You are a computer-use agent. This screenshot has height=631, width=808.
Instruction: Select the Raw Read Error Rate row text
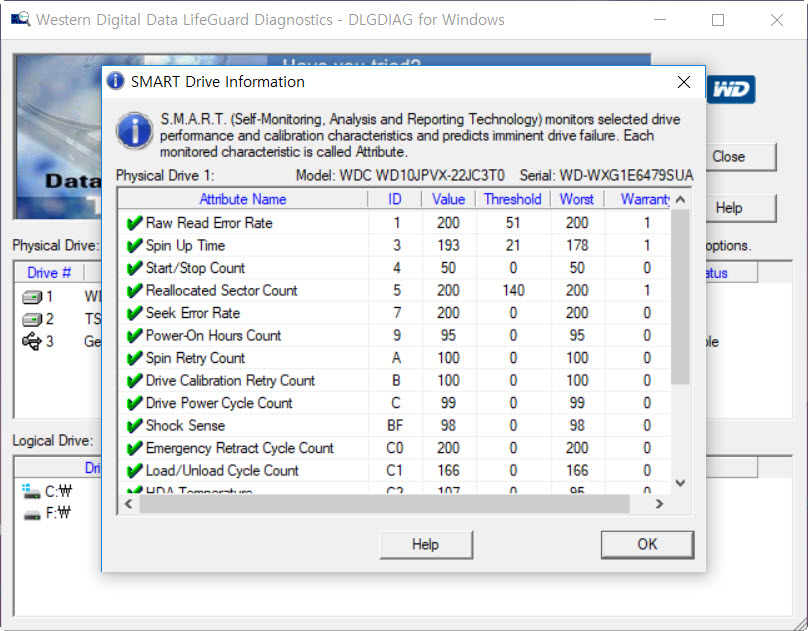click(209, 223)
